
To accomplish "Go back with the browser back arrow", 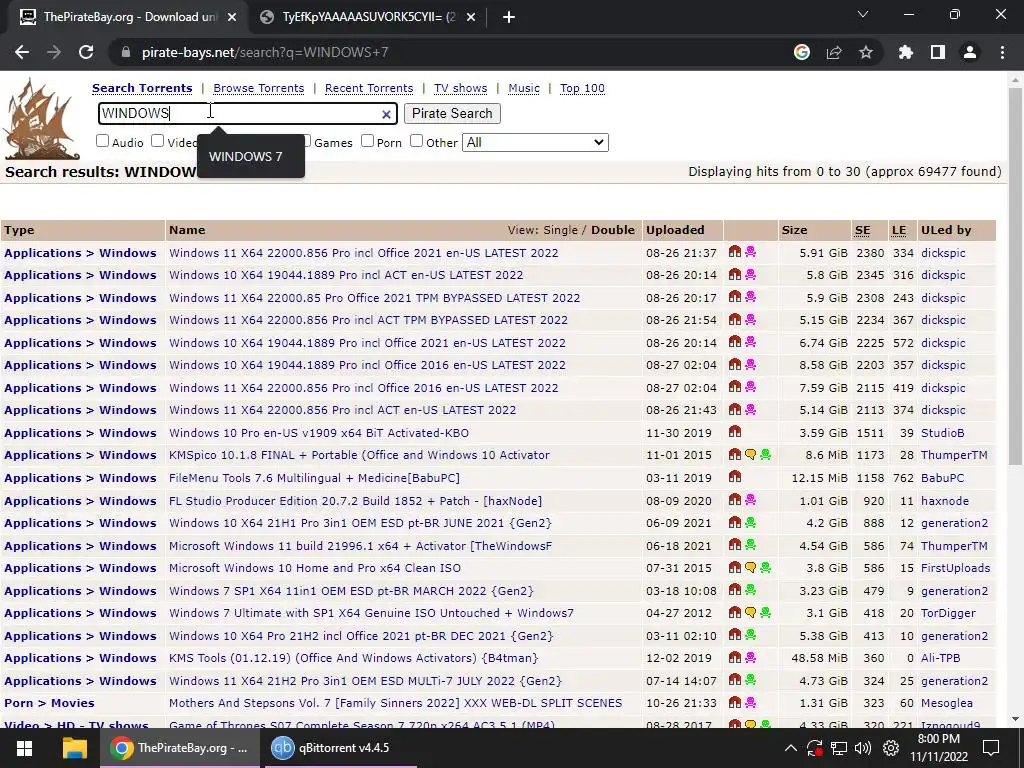I will coord(22,52).
